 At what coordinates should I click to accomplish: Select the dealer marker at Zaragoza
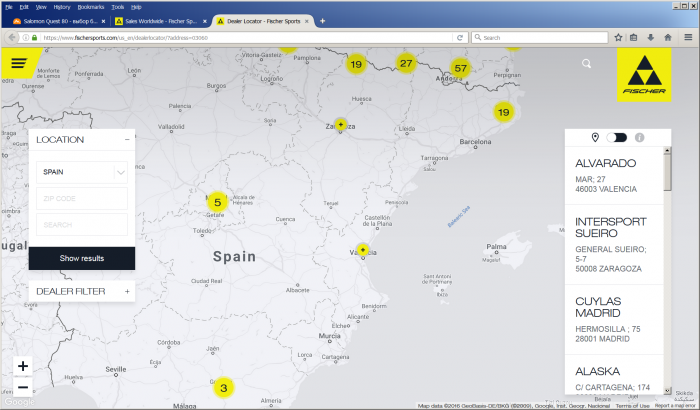(341, 124)
